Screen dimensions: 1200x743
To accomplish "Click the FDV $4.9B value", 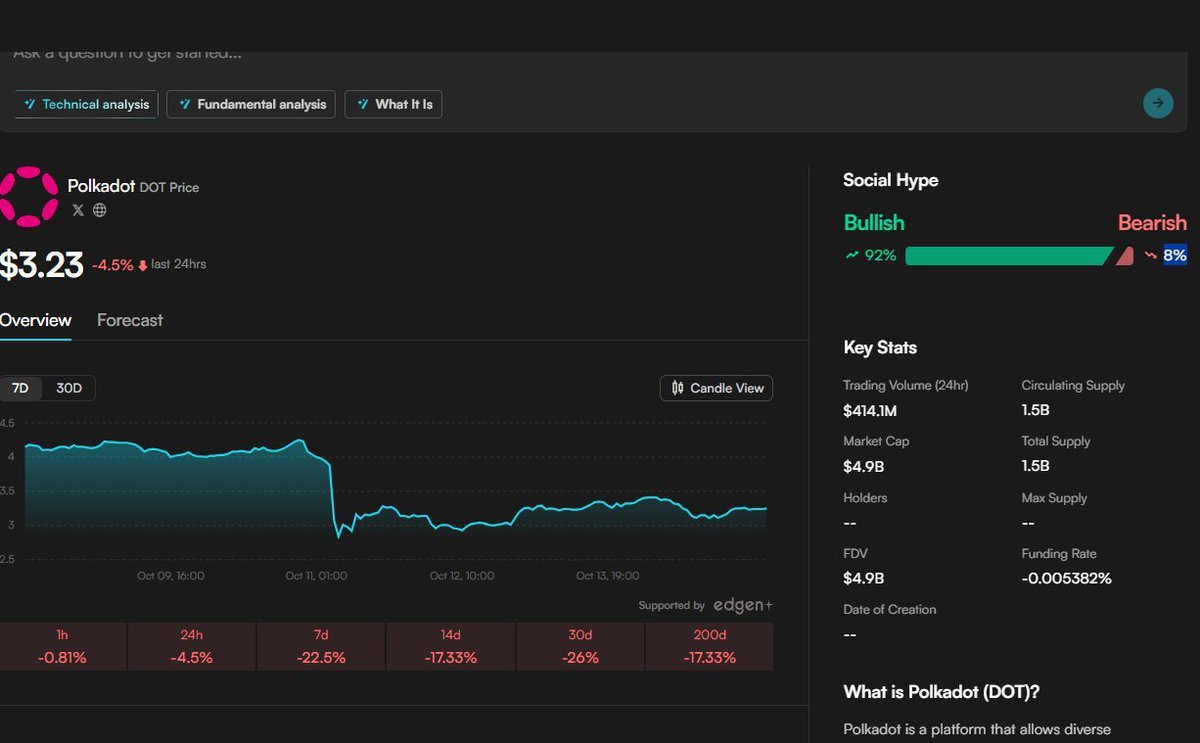I will 864,578.
